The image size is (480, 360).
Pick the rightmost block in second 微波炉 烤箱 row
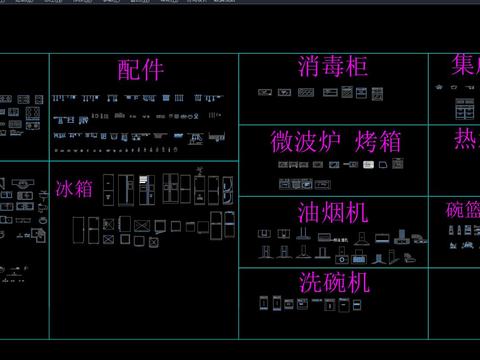(322, 184)
